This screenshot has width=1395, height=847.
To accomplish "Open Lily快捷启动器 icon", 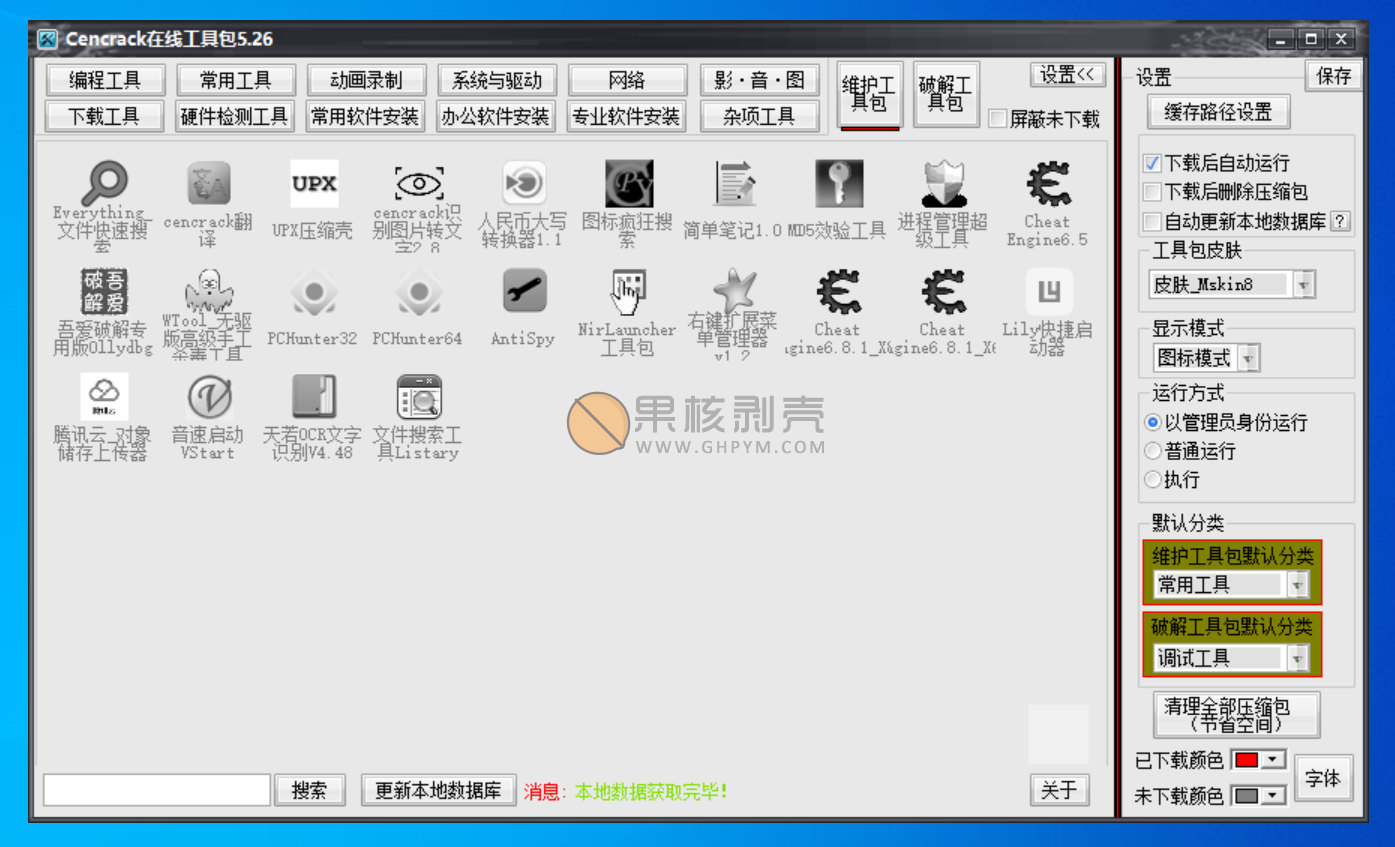I will point(1048,292).
